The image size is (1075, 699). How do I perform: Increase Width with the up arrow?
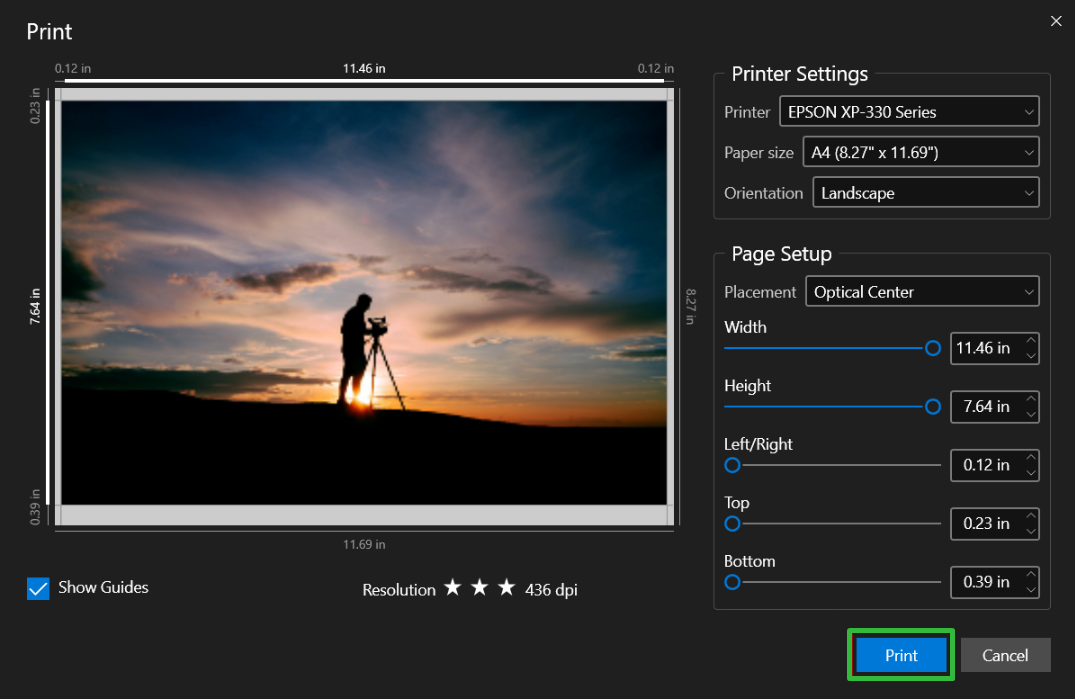click(x=1031, y=341)
